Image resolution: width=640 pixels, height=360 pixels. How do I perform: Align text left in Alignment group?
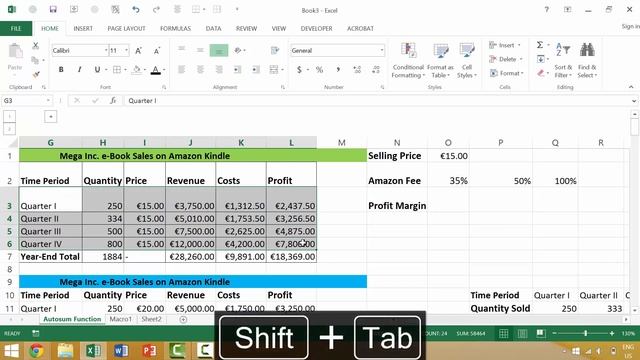pos(181,70)
